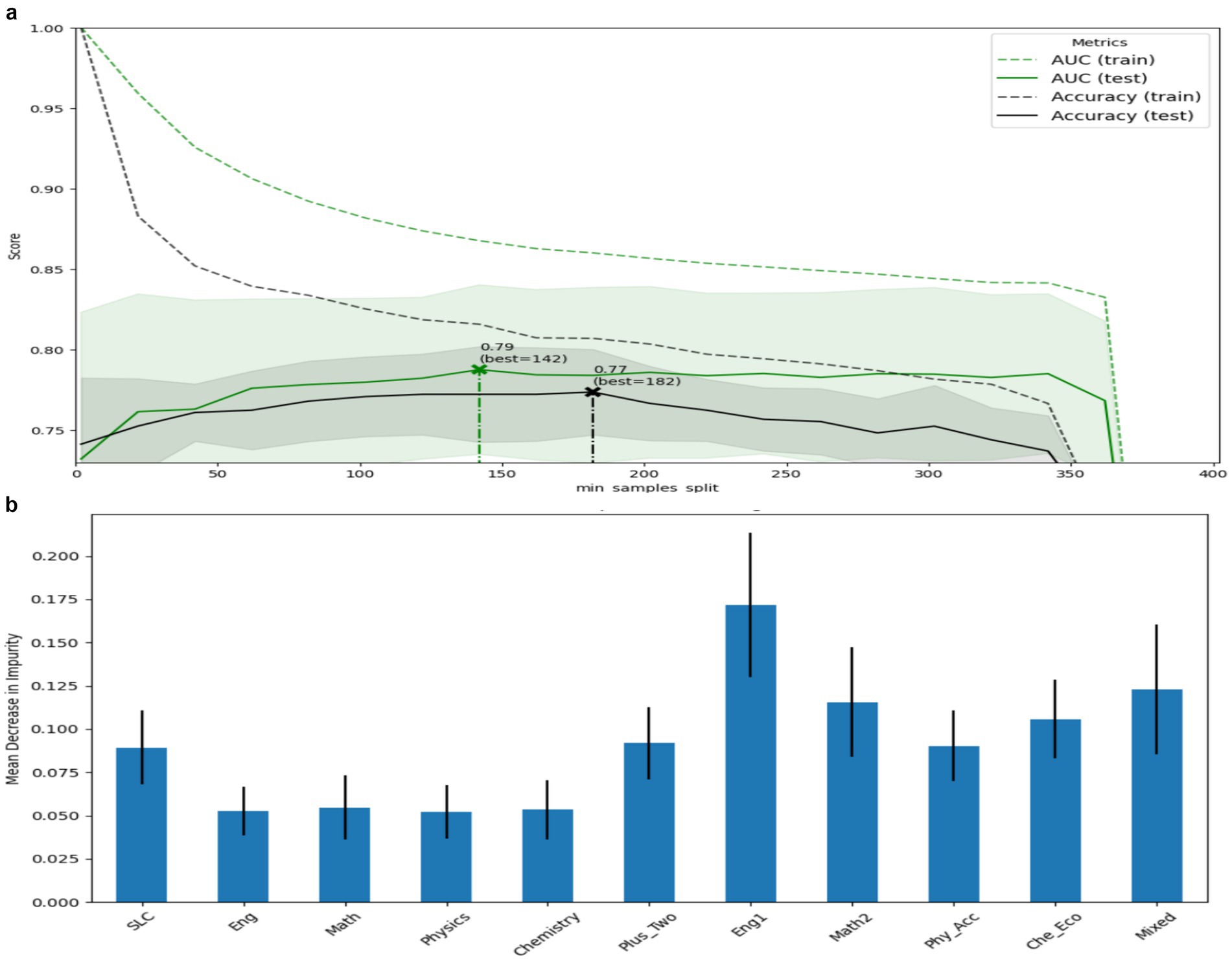1232x961 pixels.
Task: Click the Math2 bar
Action: (x=852, y=802)
